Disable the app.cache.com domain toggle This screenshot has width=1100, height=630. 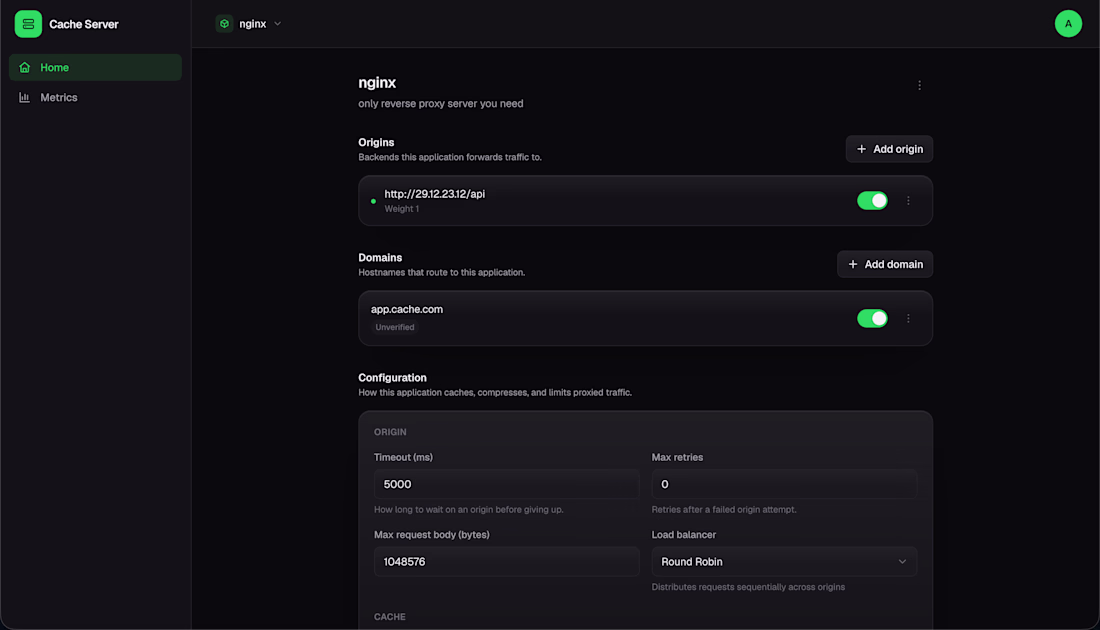(872, 319)
